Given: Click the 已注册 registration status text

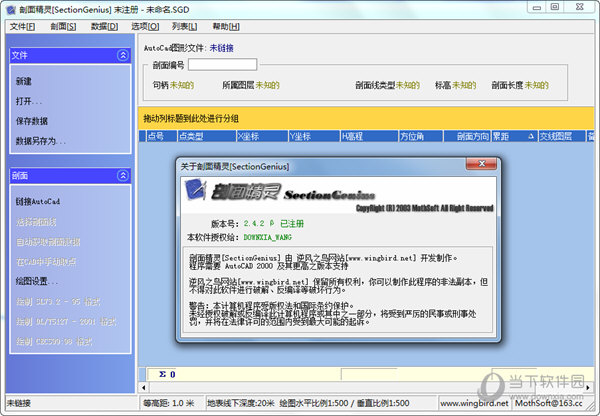Looking at the screenshot, I should (292, 223).
